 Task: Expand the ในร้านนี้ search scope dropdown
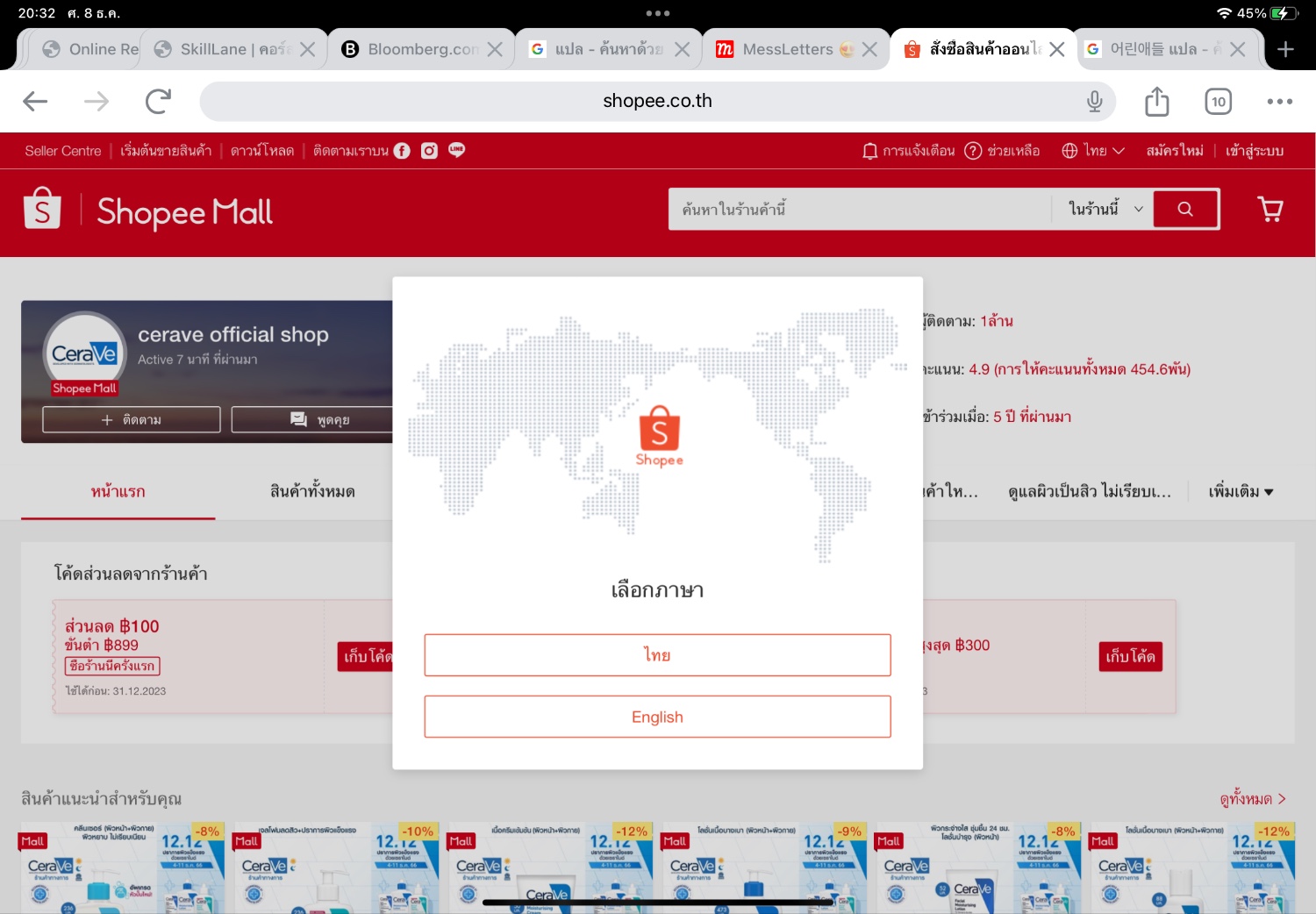coord(1105,209)
